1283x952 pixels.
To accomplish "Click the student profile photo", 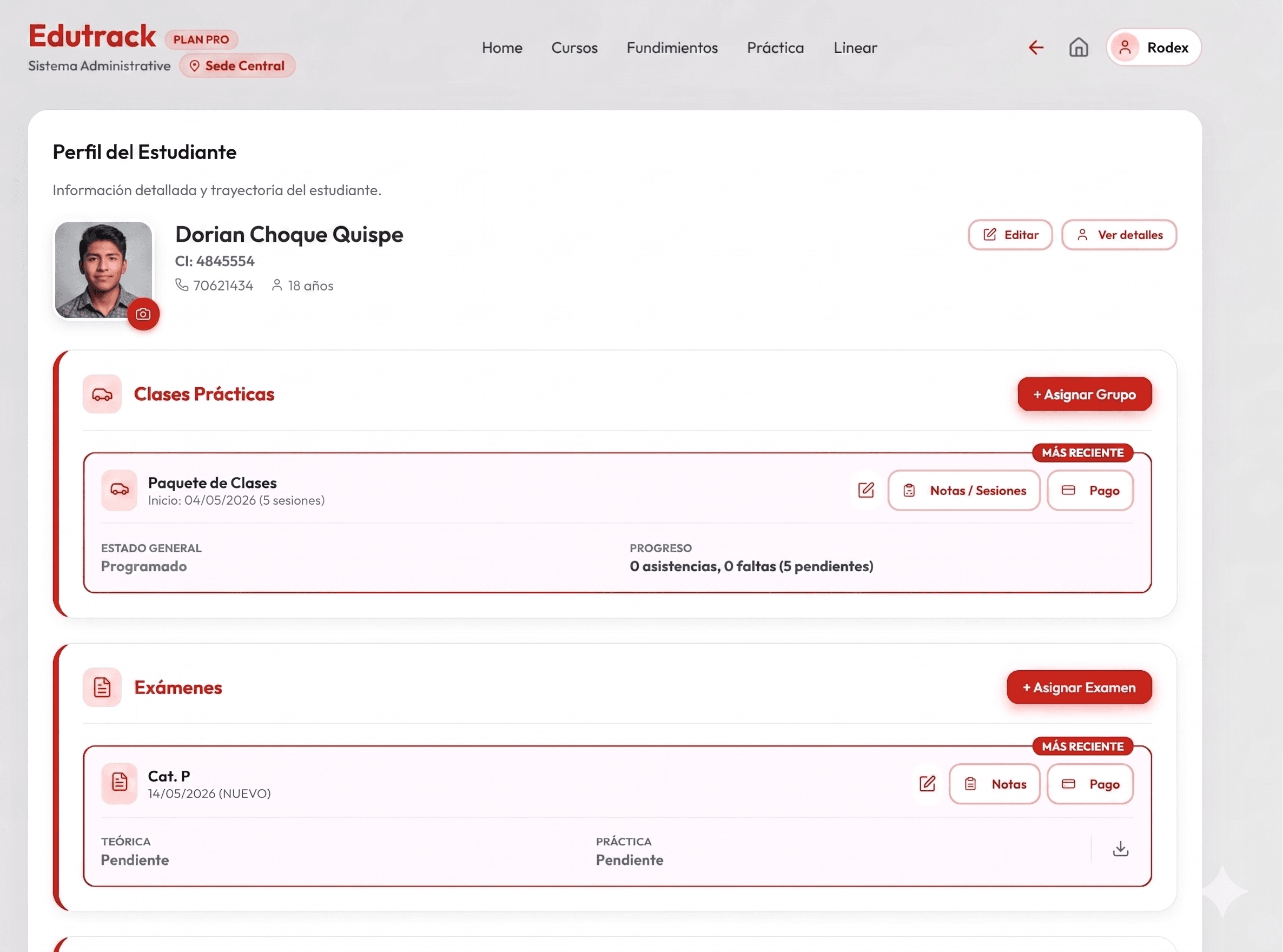I will 104,270.
